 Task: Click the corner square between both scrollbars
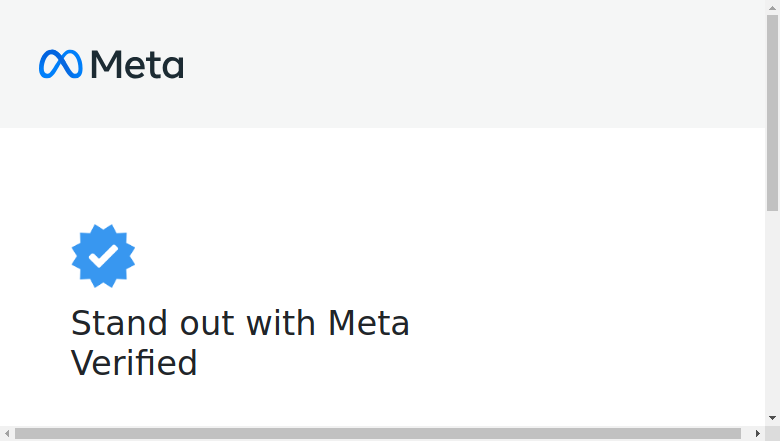point(772,434)
